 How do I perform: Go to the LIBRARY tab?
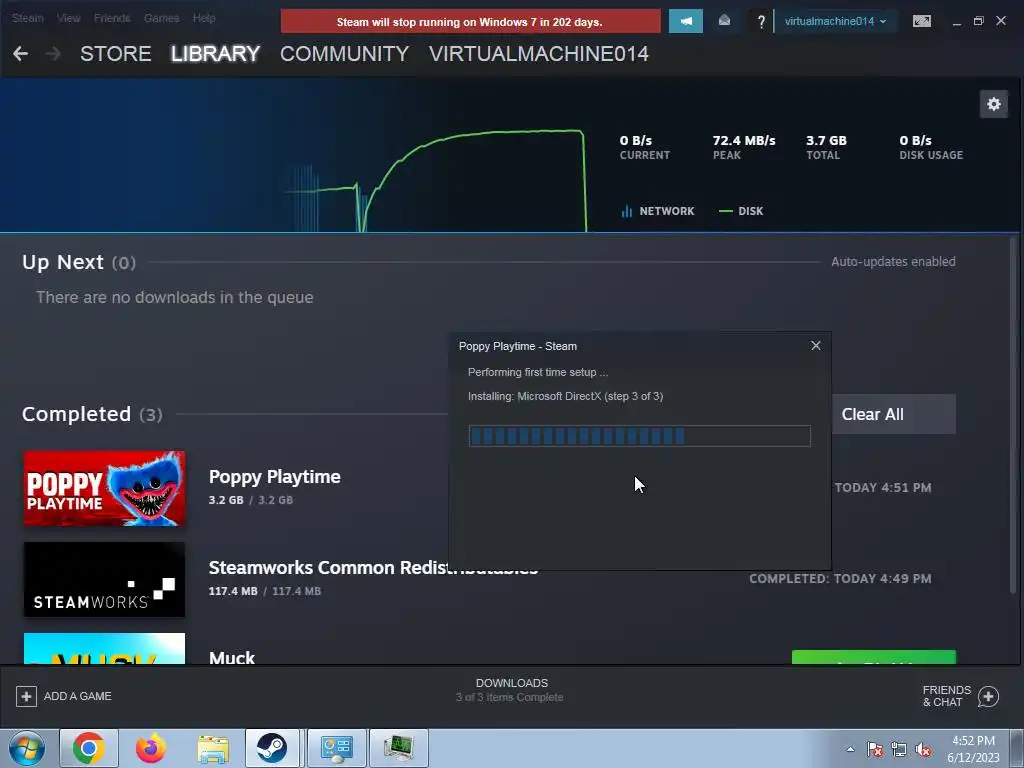216,54
